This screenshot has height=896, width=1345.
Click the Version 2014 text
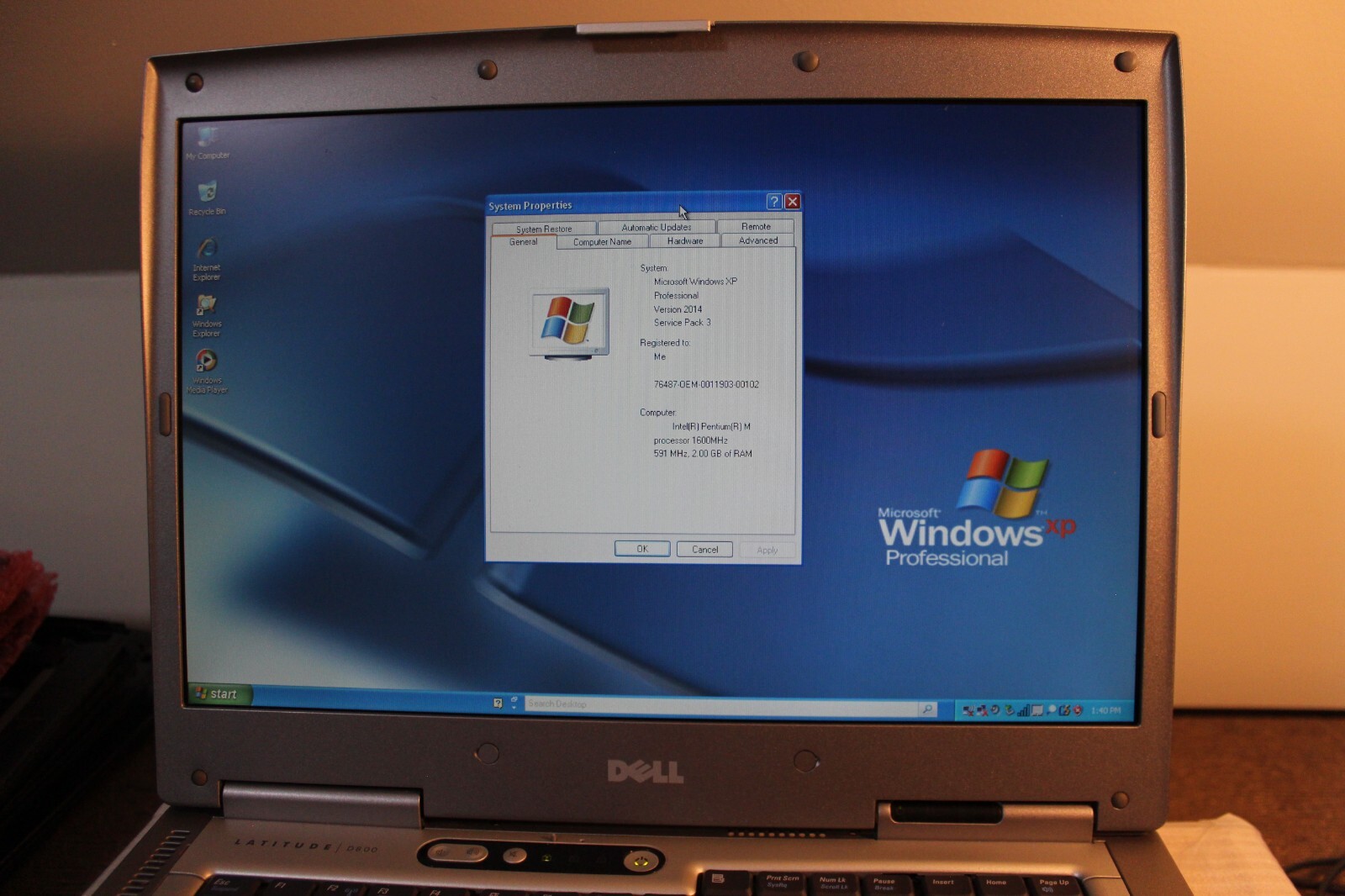(678, 309)
